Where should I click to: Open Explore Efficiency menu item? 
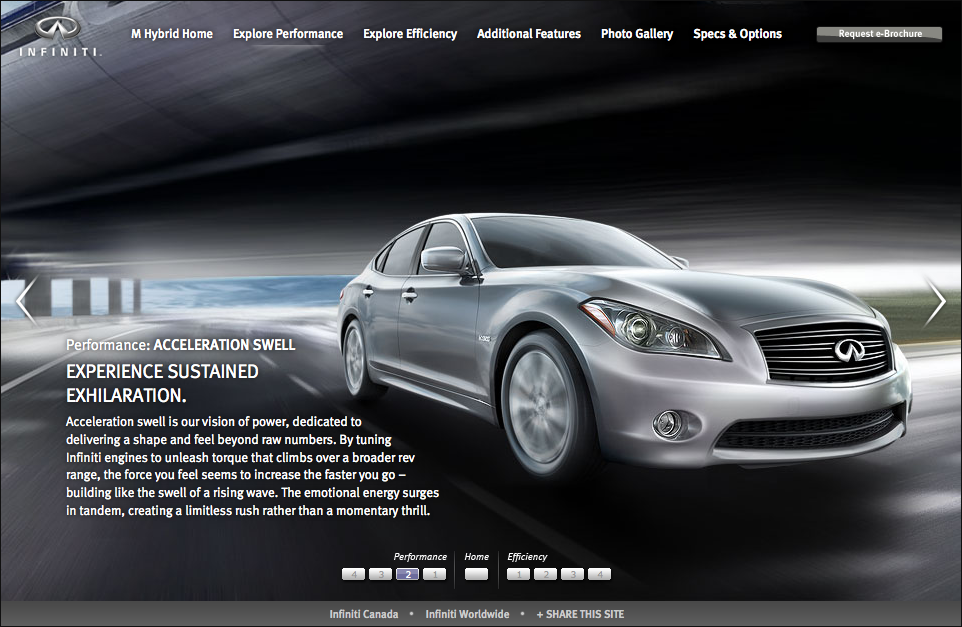(x=410, y=34)
